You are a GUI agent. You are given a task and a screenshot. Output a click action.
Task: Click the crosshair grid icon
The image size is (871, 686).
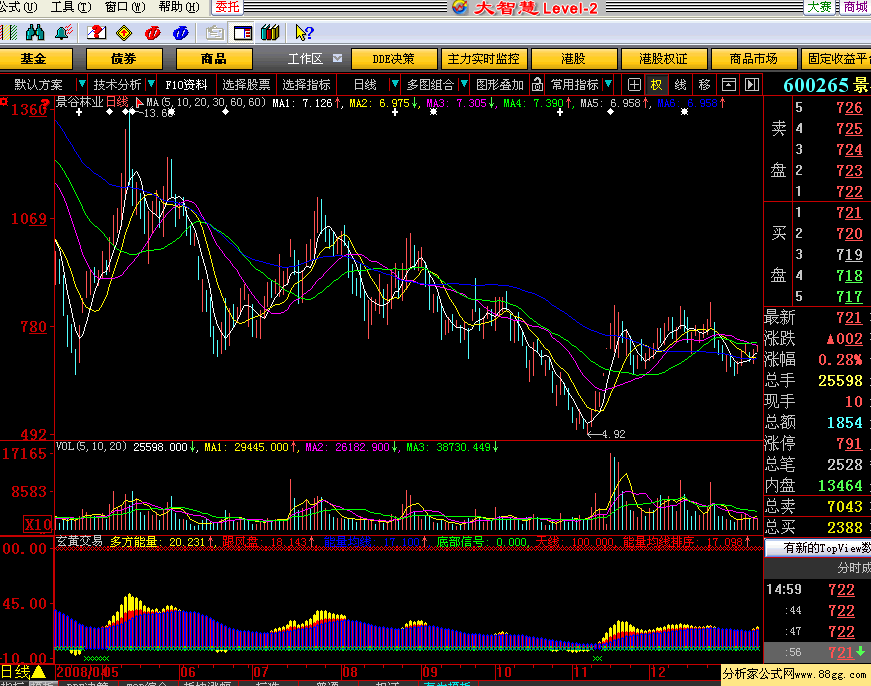pyautogui.click(x=634, y=84)
